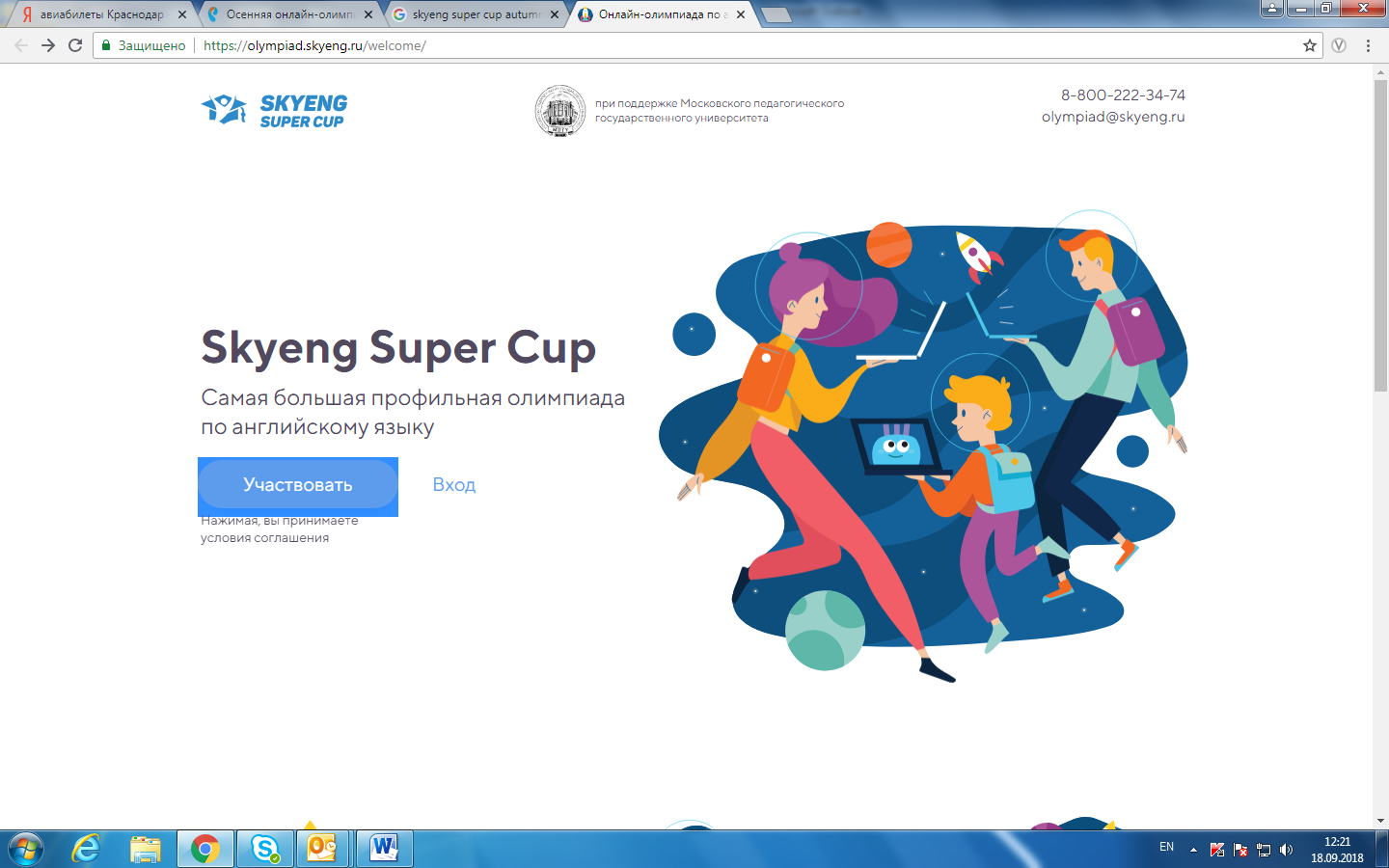Open the Windows Start menu

point(25,849)
